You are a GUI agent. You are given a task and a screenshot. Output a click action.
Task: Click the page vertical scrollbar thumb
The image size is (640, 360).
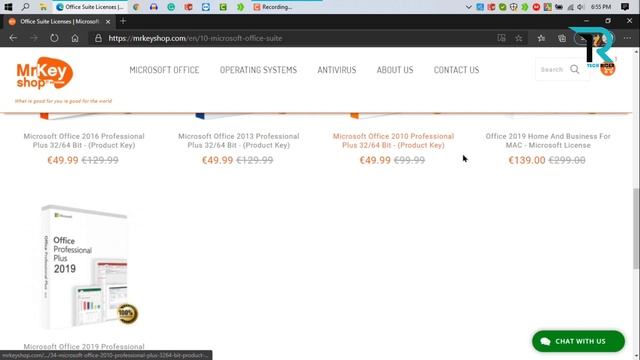tap(636, 229)
